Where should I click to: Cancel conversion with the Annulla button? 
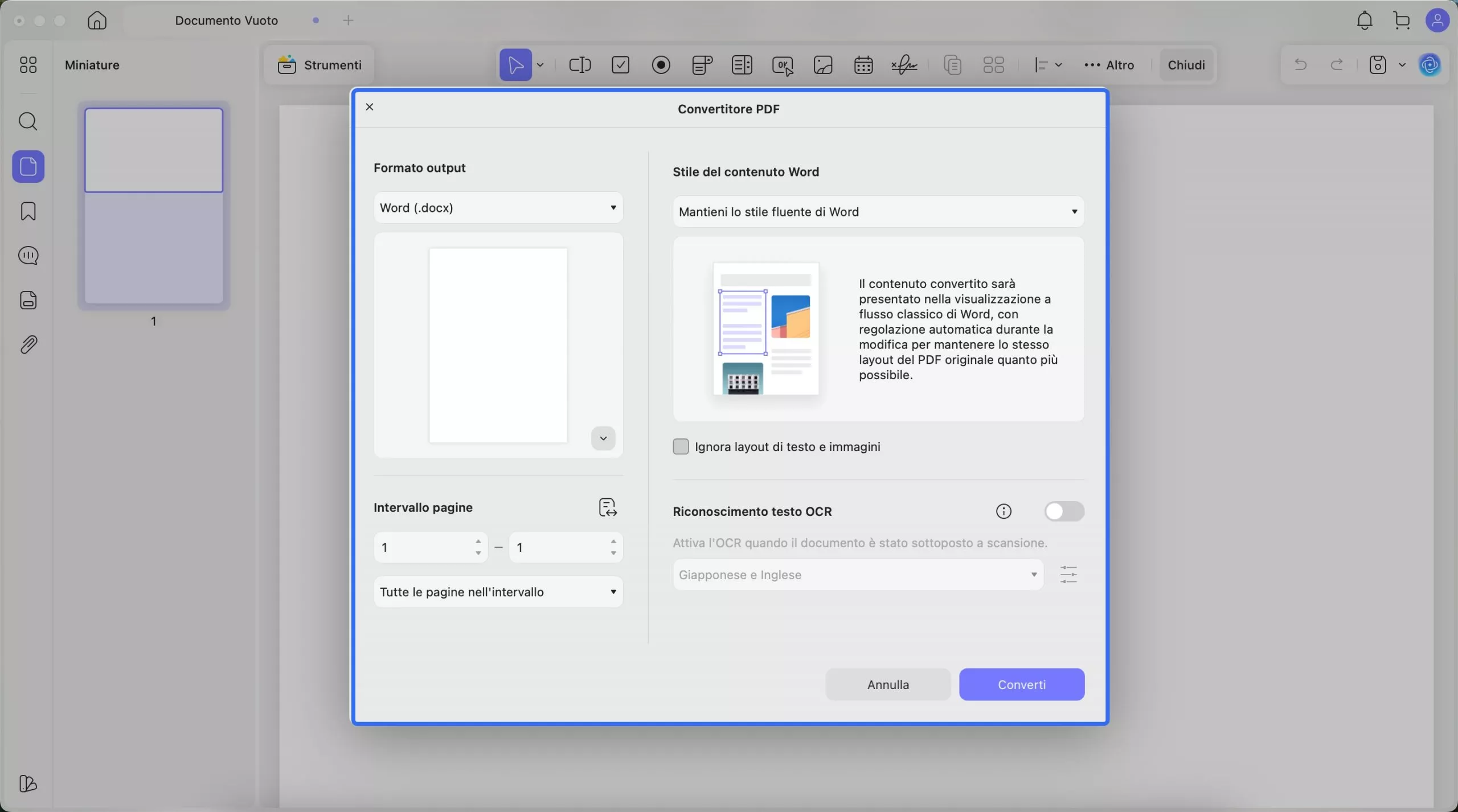[887, 684]
